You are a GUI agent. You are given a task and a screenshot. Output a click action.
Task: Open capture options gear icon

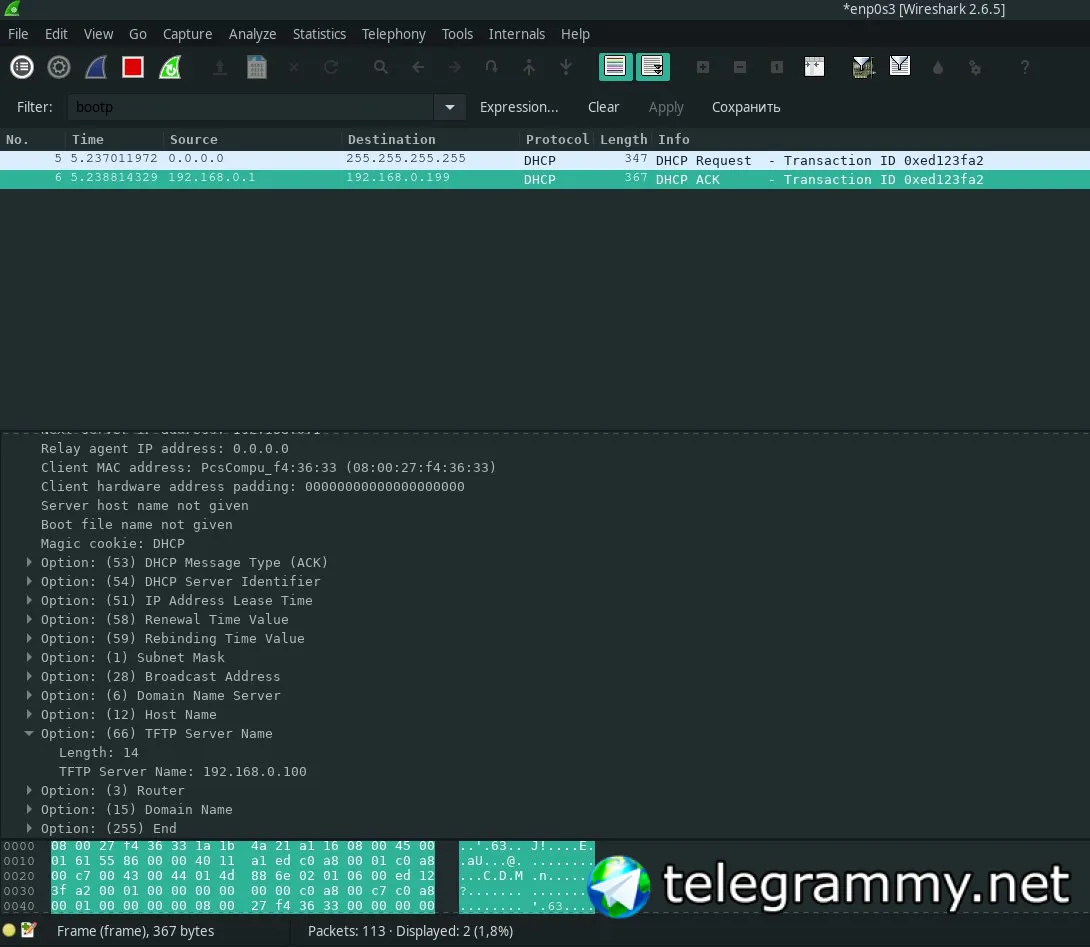click(x=59, y=67)
